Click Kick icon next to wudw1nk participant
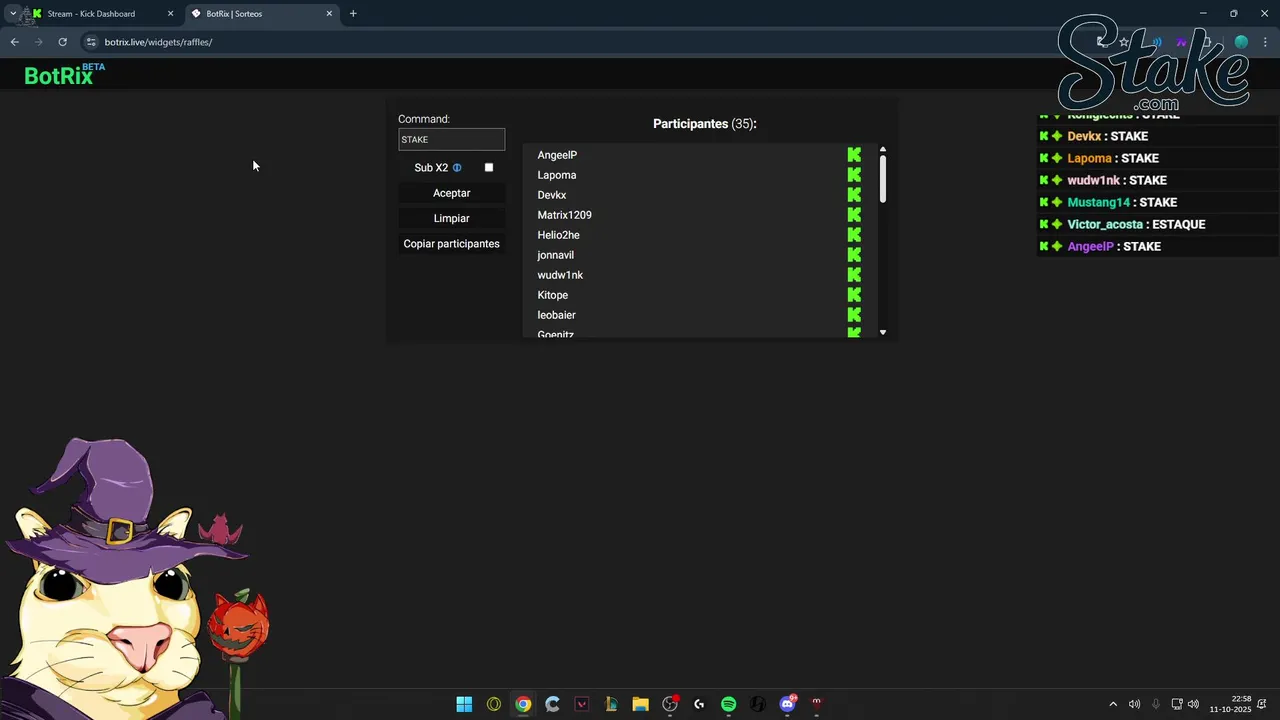This screenshot has height=720, width=1280. click(x=854, y=275)
